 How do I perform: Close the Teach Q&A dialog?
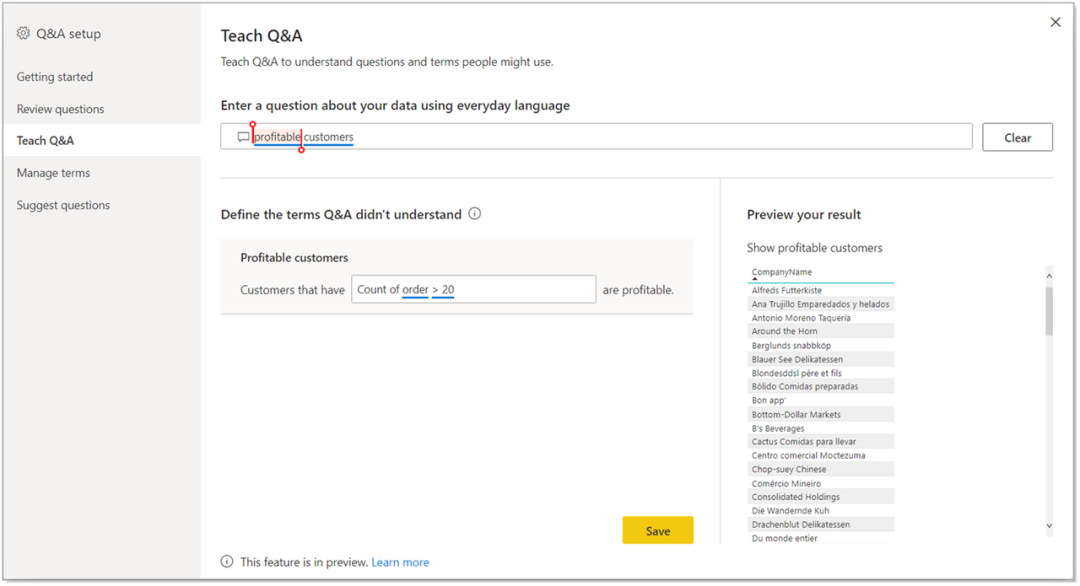point(1055,22)
